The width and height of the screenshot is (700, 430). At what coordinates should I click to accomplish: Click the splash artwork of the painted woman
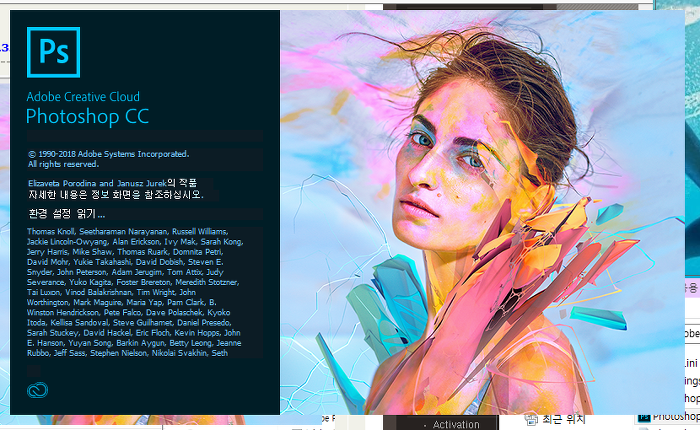483,213
